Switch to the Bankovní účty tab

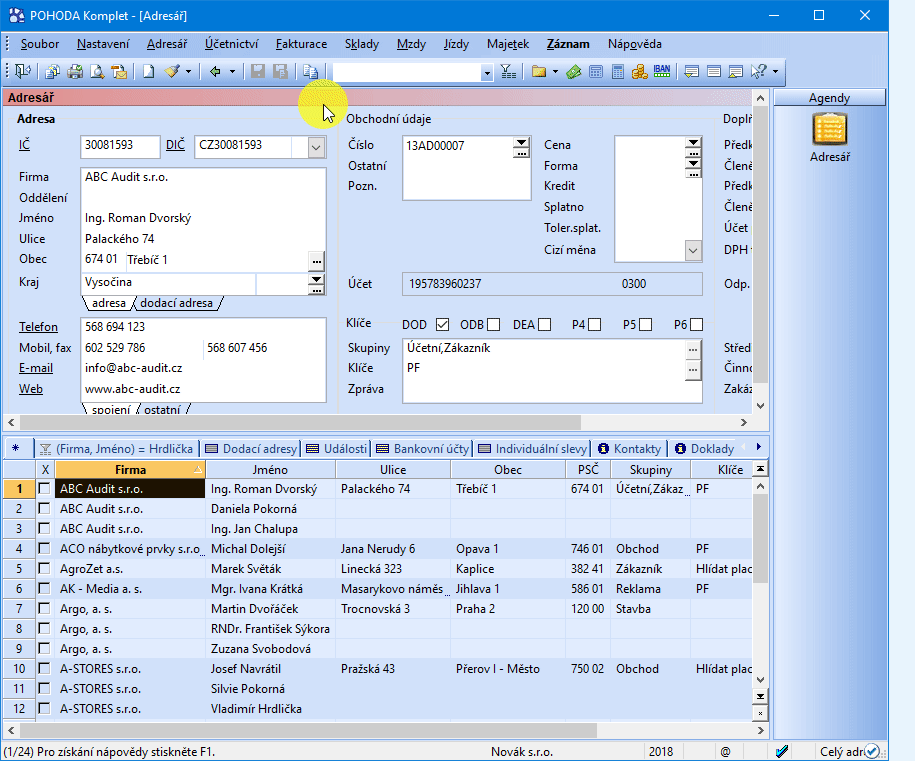pos(423,449)
